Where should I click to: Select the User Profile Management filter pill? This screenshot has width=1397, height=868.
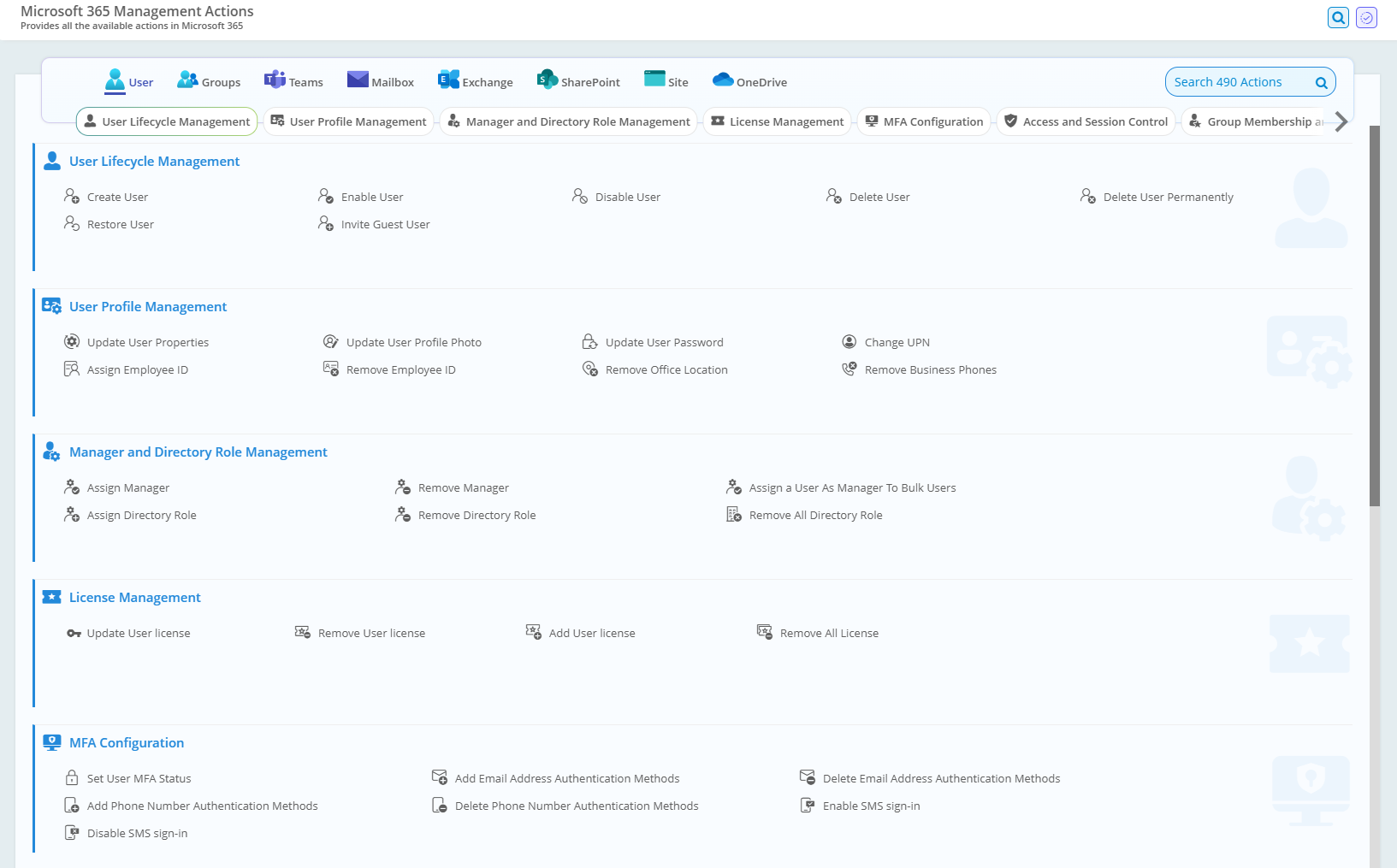point(347,121)
